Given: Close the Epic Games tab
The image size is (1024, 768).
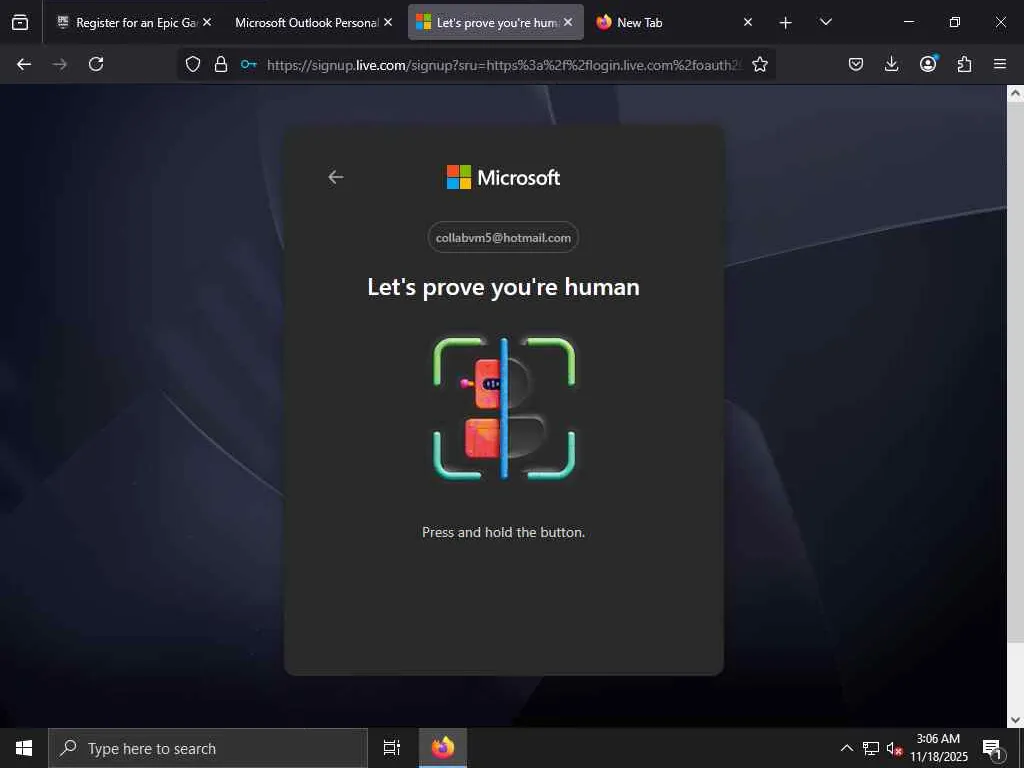Looking at the screenshot, I should pyautogui.click(x=207, y=22).
